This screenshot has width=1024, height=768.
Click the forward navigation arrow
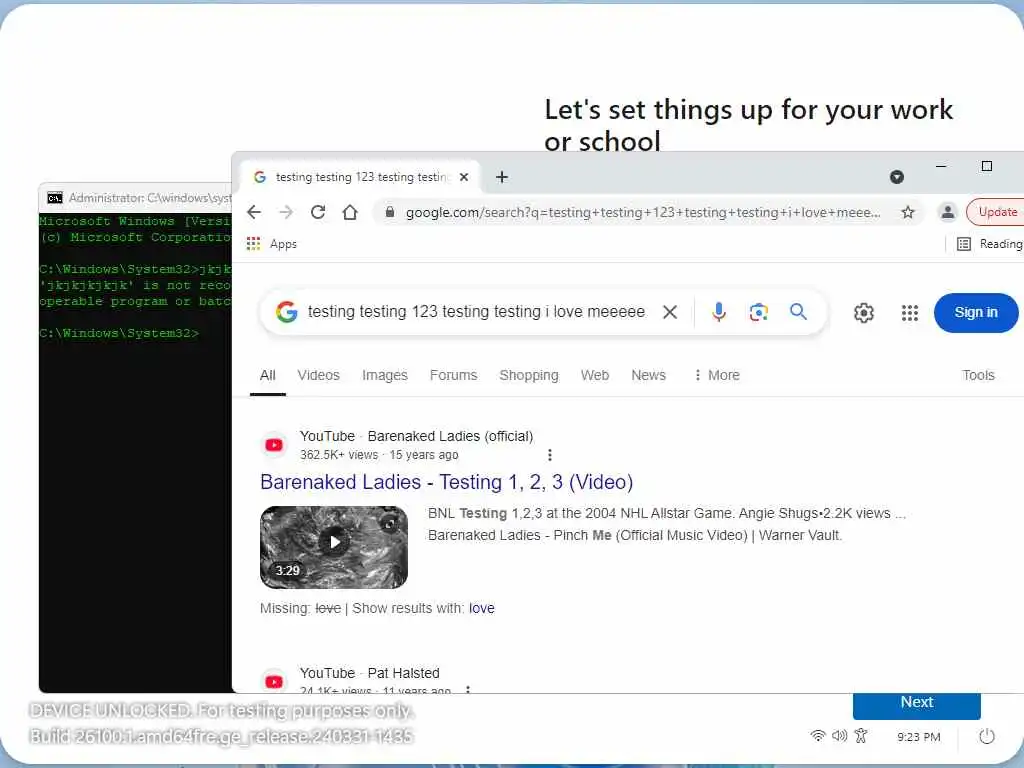[x=285, y=212]
